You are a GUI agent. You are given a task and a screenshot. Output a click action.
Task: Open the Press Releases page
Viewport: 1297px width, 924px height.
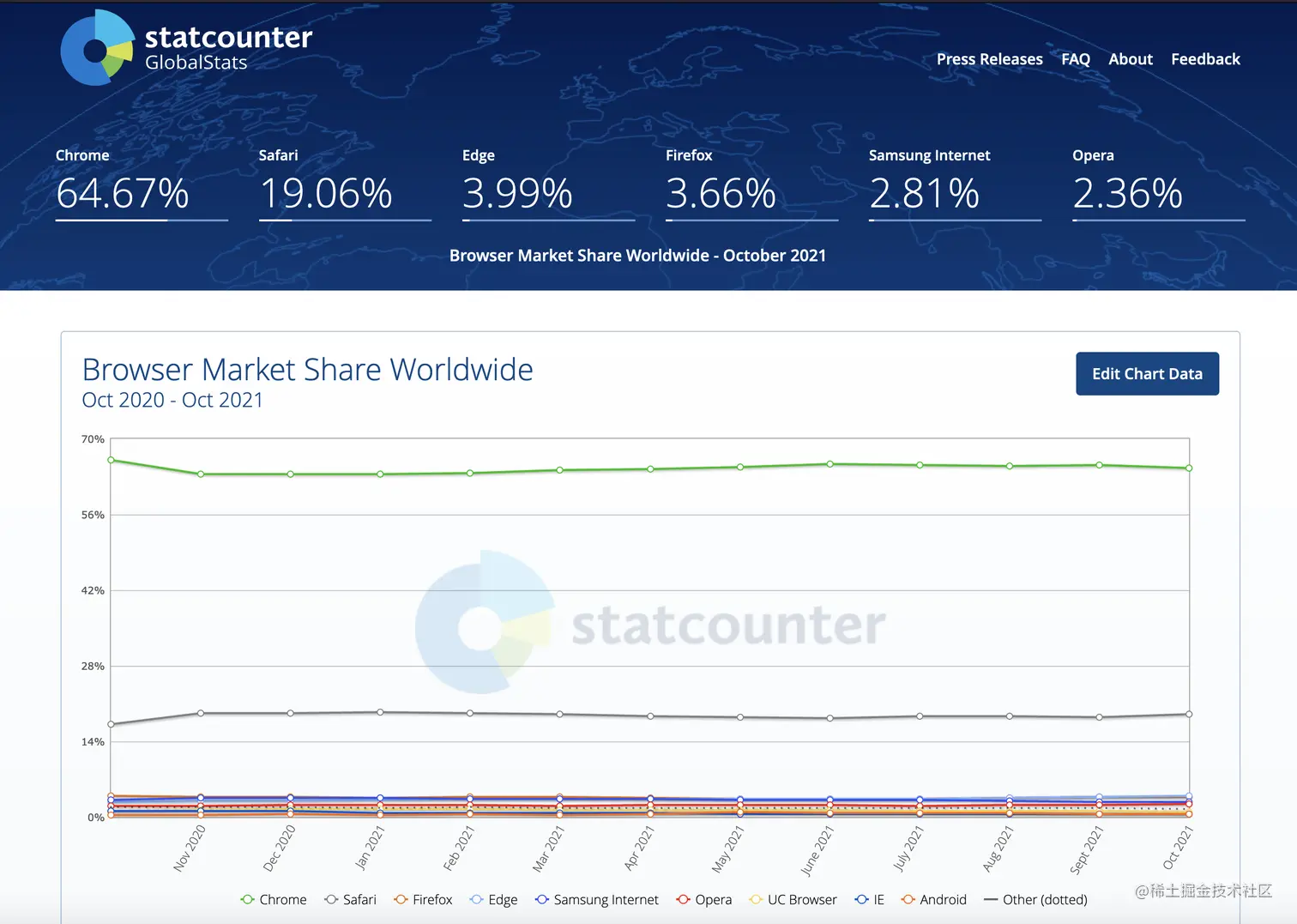click(990, 58)
